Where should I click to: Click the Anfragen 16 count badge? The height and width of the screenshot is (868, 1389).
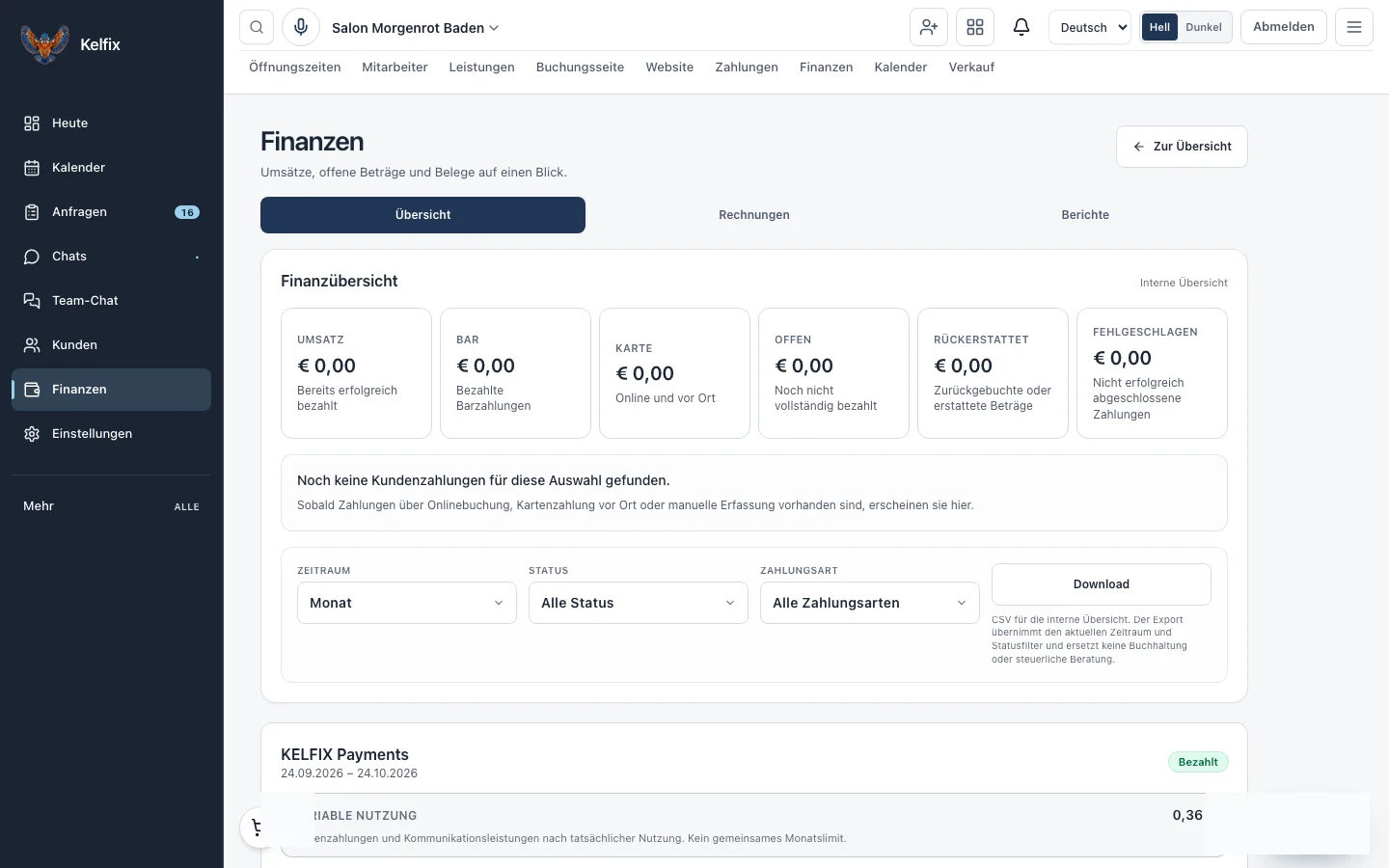click(187, 212)
